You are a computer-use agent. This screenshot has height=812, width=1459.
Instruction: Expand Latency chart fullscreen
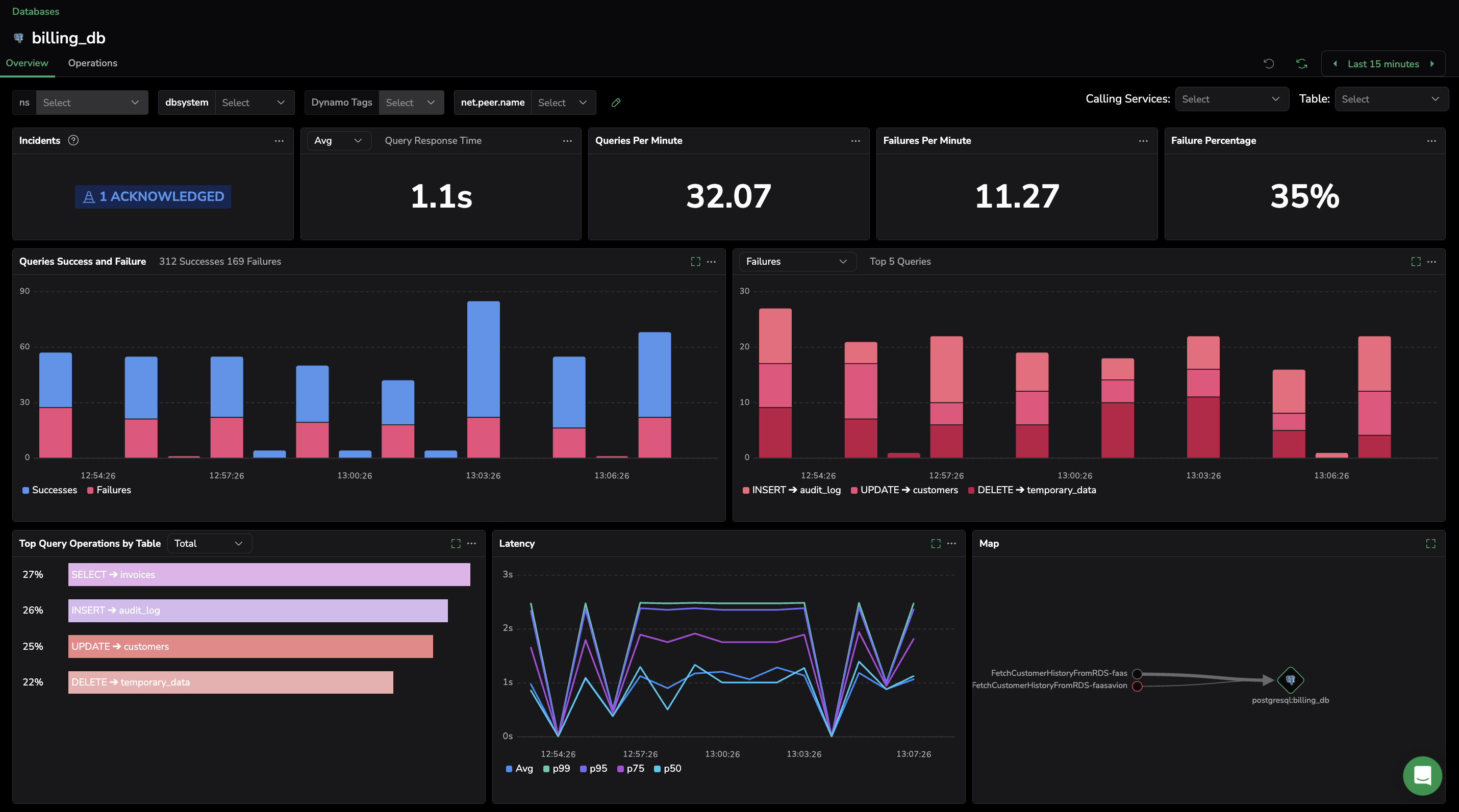[x=936, y=544]
